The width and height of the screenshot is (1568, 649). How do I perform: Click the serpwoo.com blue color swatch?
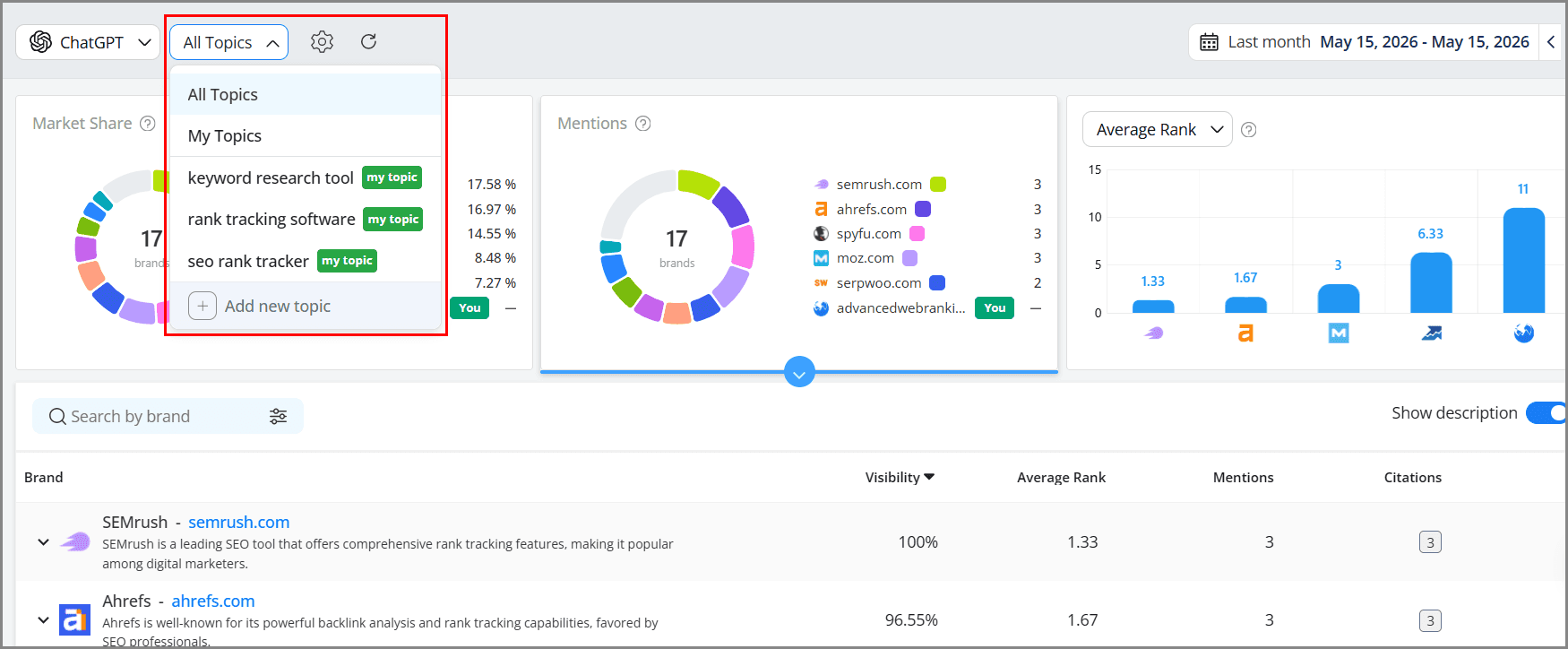point(937,283)
